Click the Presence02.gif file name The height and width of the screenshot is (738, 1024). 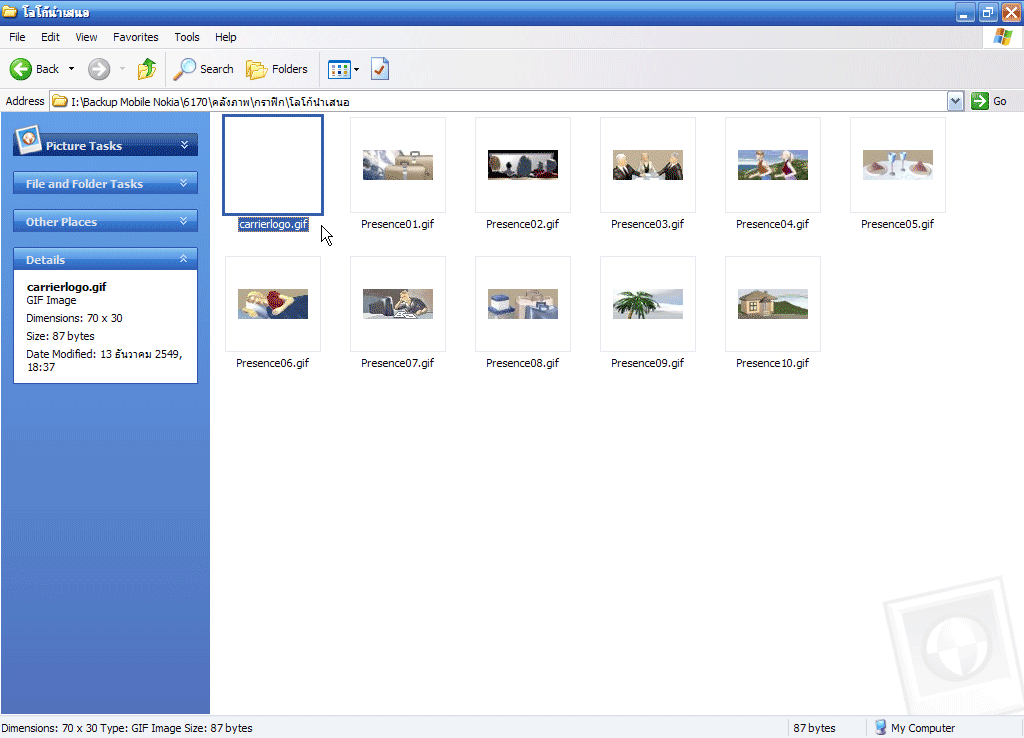(x=522, y=224)
